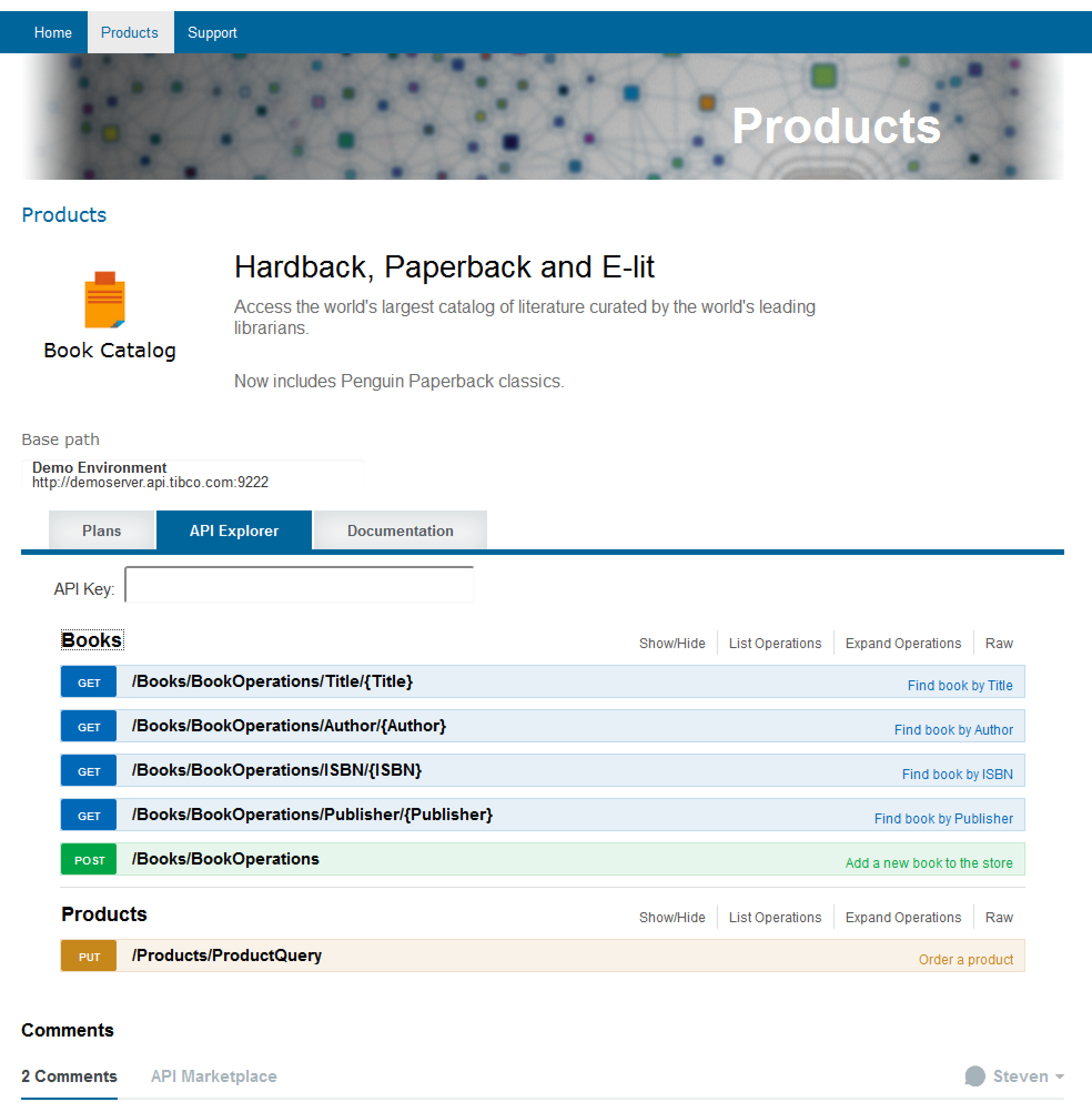The width and height of the screenshot is (1092, 1102).
Task: Expand /Books/BookOperations/ISBN/{ISBN} path
Action: 277,770
